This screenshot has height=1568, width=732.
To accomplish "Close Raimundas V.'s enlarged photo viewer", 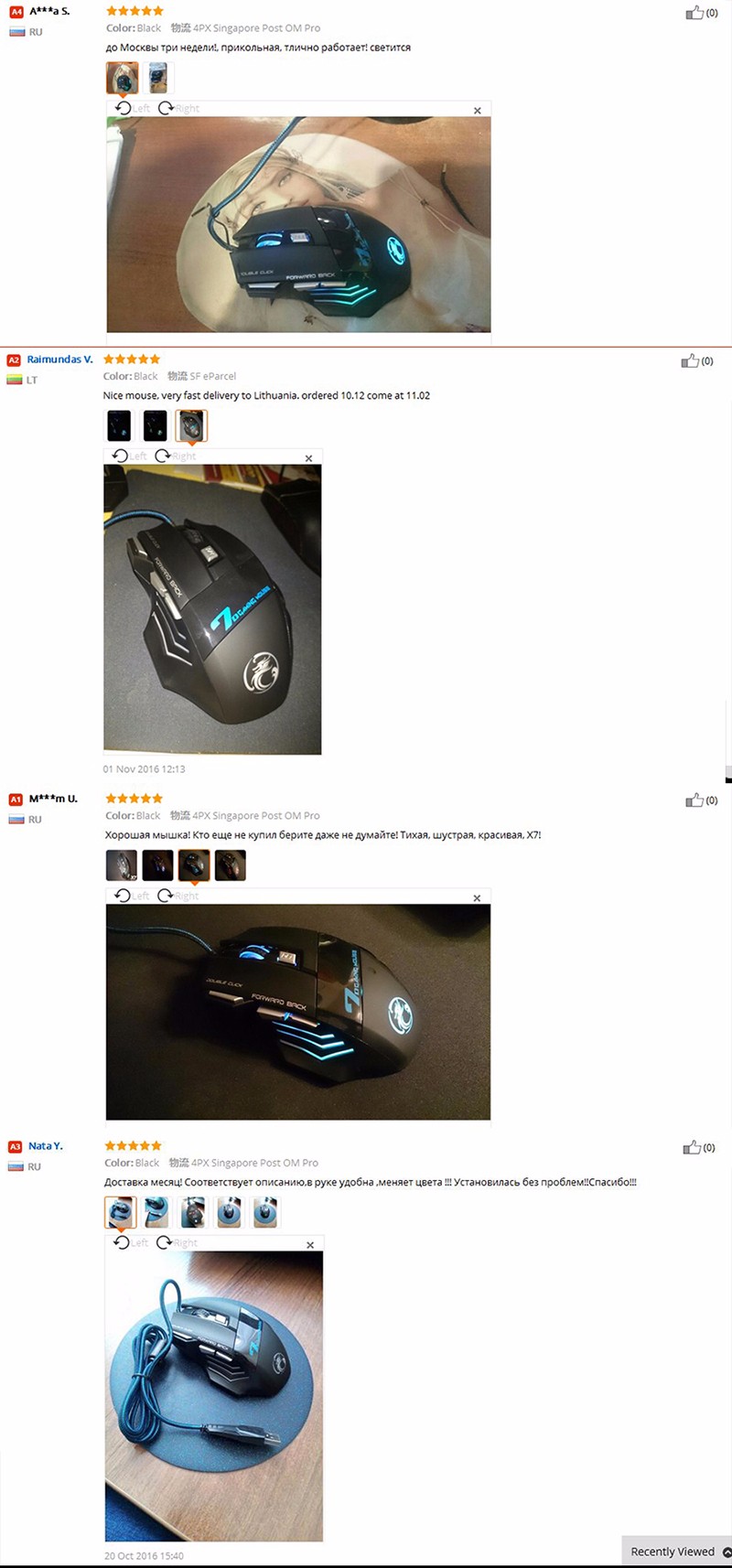I will coord(308,458).
